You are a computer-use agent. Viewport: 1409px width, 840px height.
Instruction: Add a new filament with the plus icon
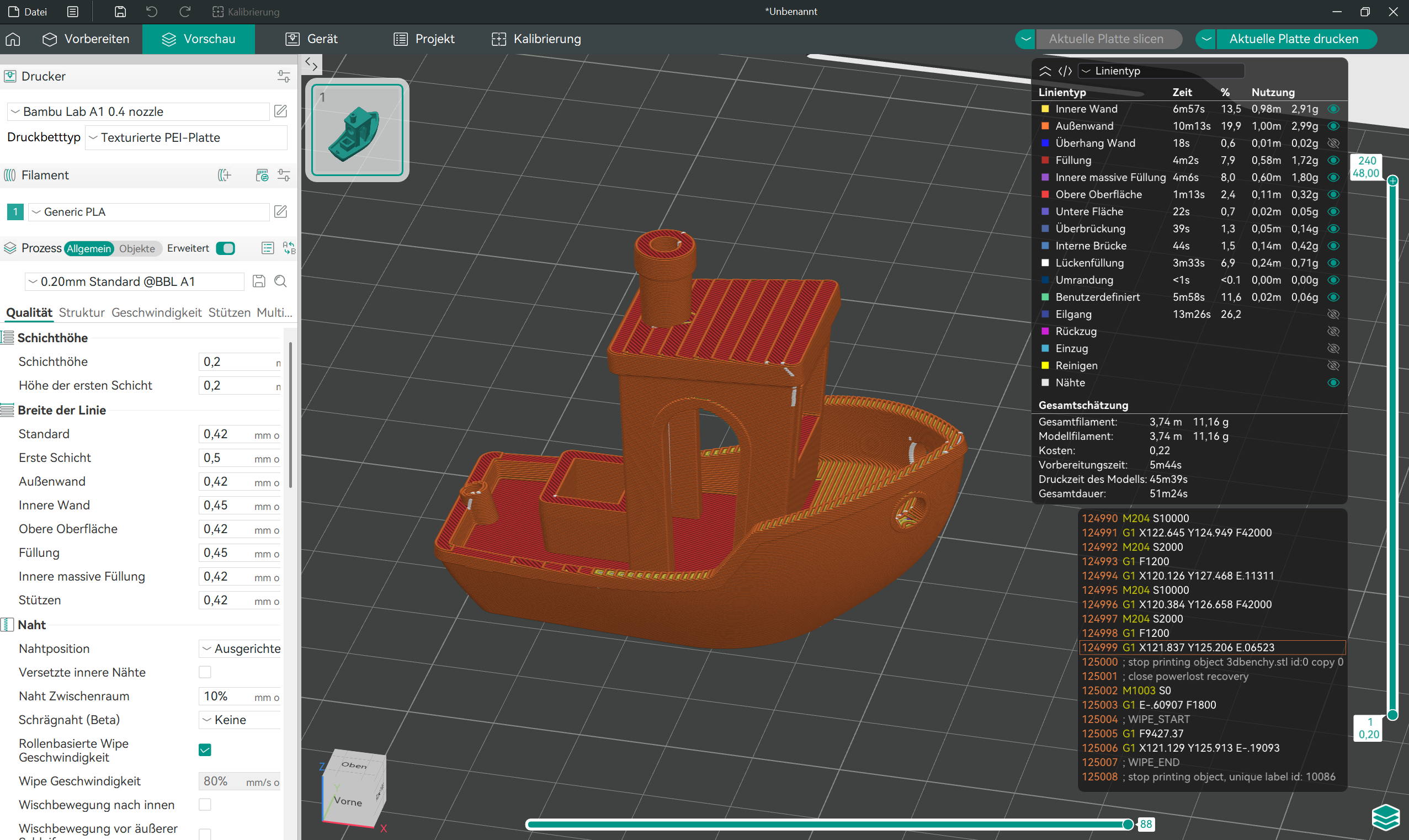(x=225, y=175)
